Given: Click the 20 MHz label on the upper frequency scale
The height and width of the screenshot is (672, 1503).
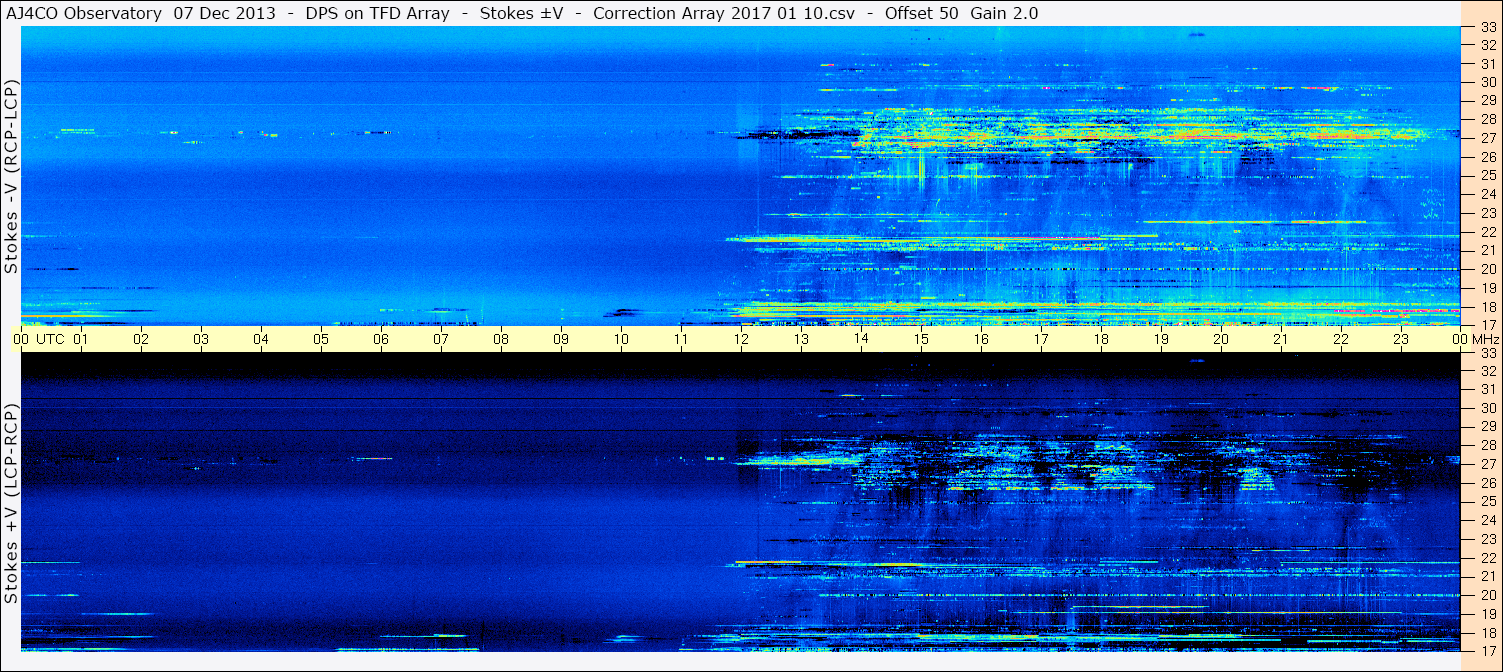Looking at the screenshot, I should pos(1487,269).
